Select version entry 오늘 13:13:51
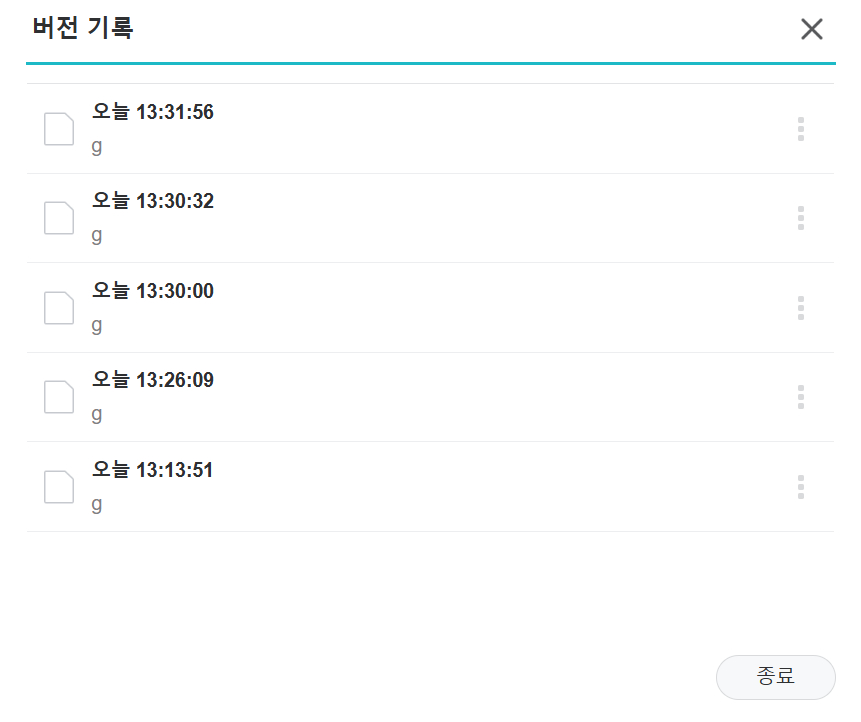The width and height of the screenshot is (861, 722). pyautogui.click(x=430, y=487)
